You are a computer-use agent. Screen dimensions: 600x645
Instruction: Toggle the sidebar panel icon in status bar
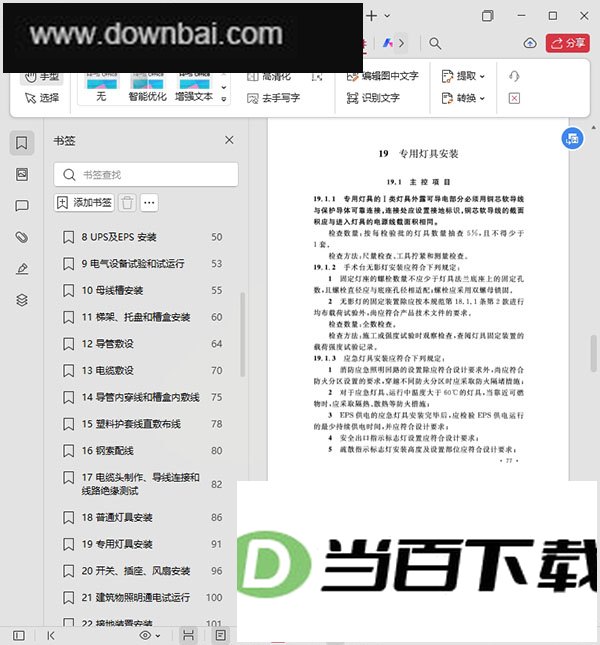pyautogui.click(x=19, y=636)
